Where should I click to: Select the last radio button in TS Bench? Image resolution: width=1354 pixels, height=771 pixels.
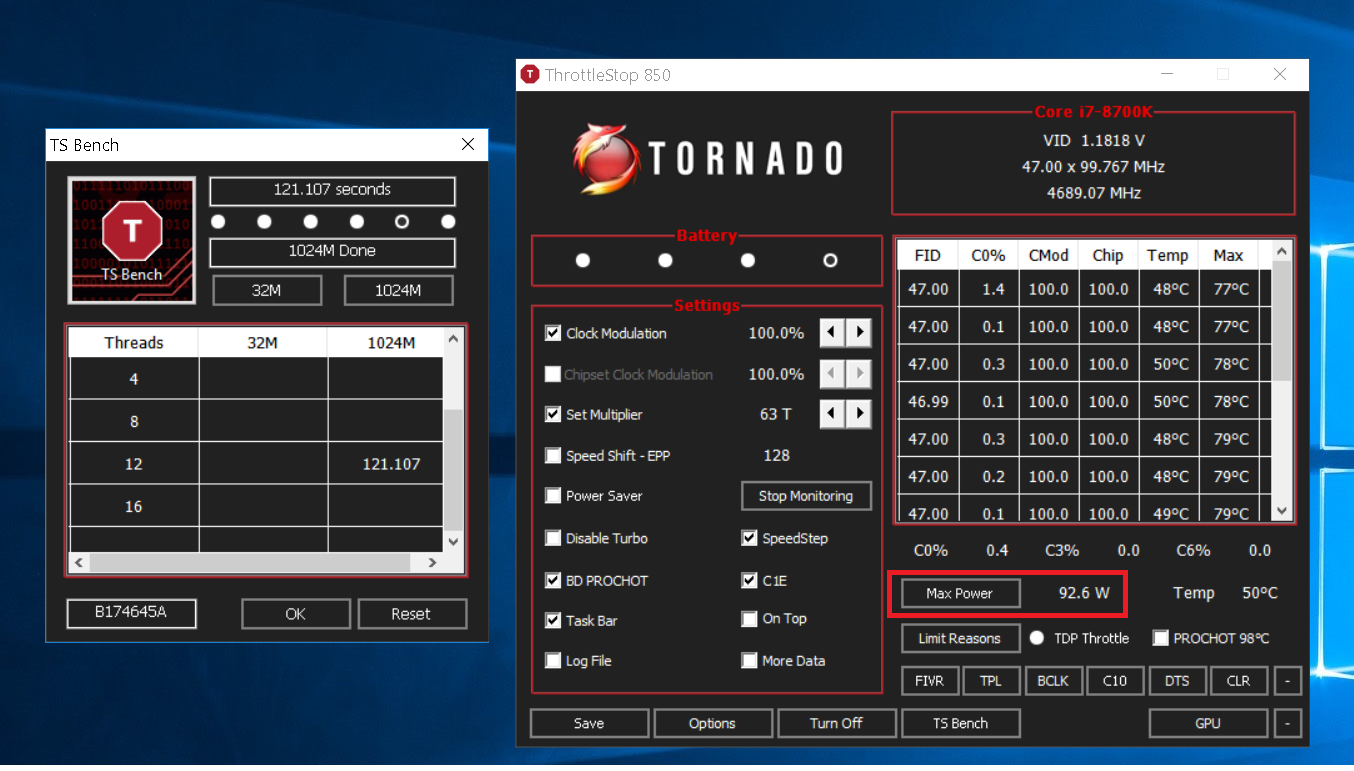click(x=448, y=221)
